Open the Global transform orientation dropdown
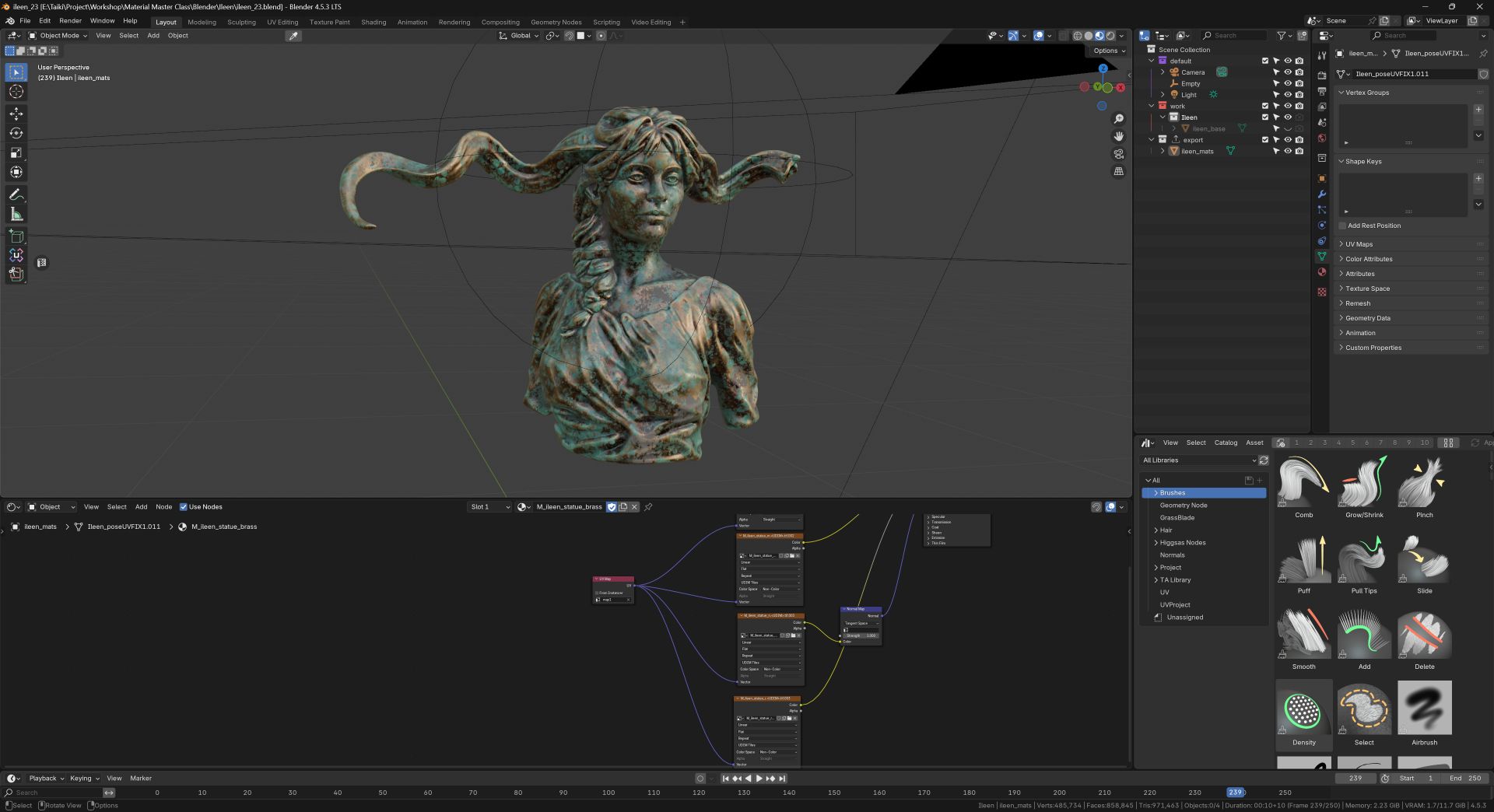The width and height of the screenshot is (1494, 812). click(x=519, y=36)
